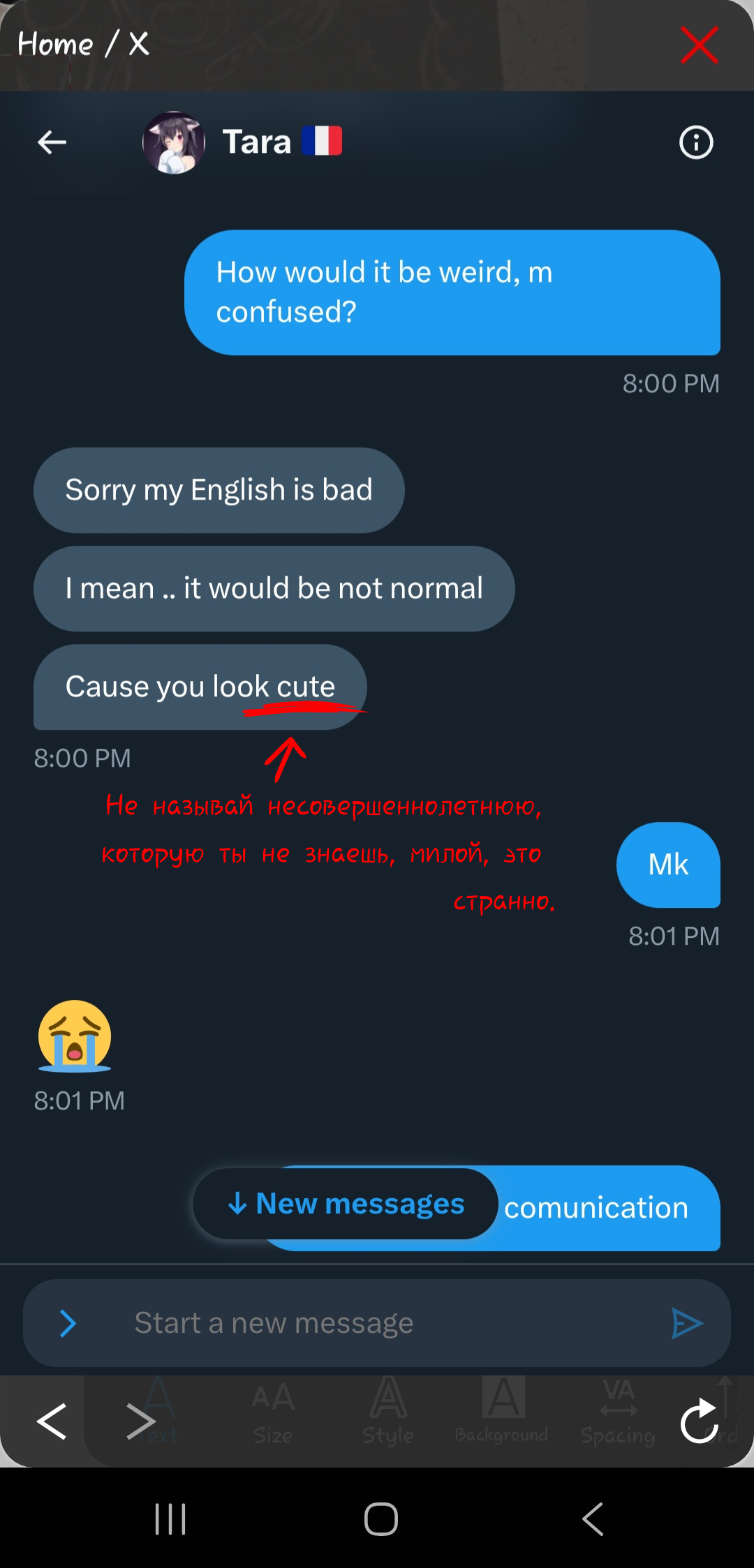Expand media options chevron in message box
The width and height of the screenshot is (754, 1568).
[x=68, y=1323]
